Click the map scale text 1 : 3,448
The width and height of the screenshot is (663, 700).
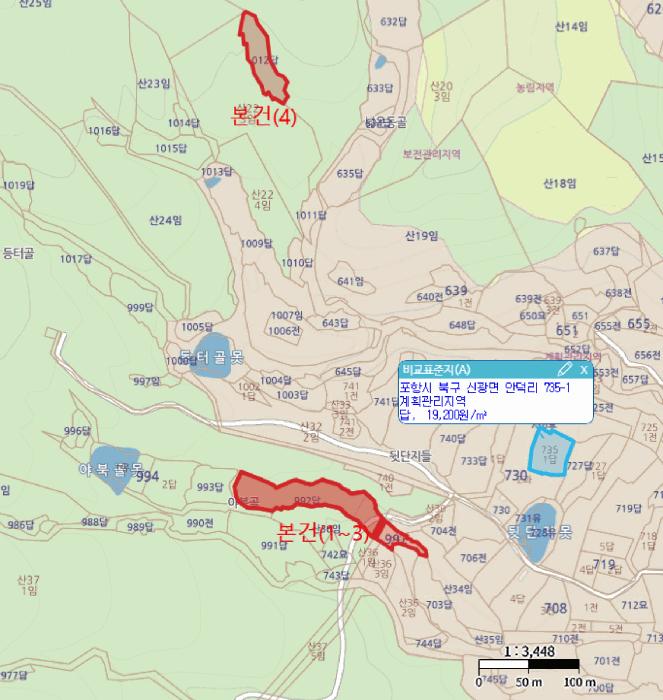click(x=529, y=652)
